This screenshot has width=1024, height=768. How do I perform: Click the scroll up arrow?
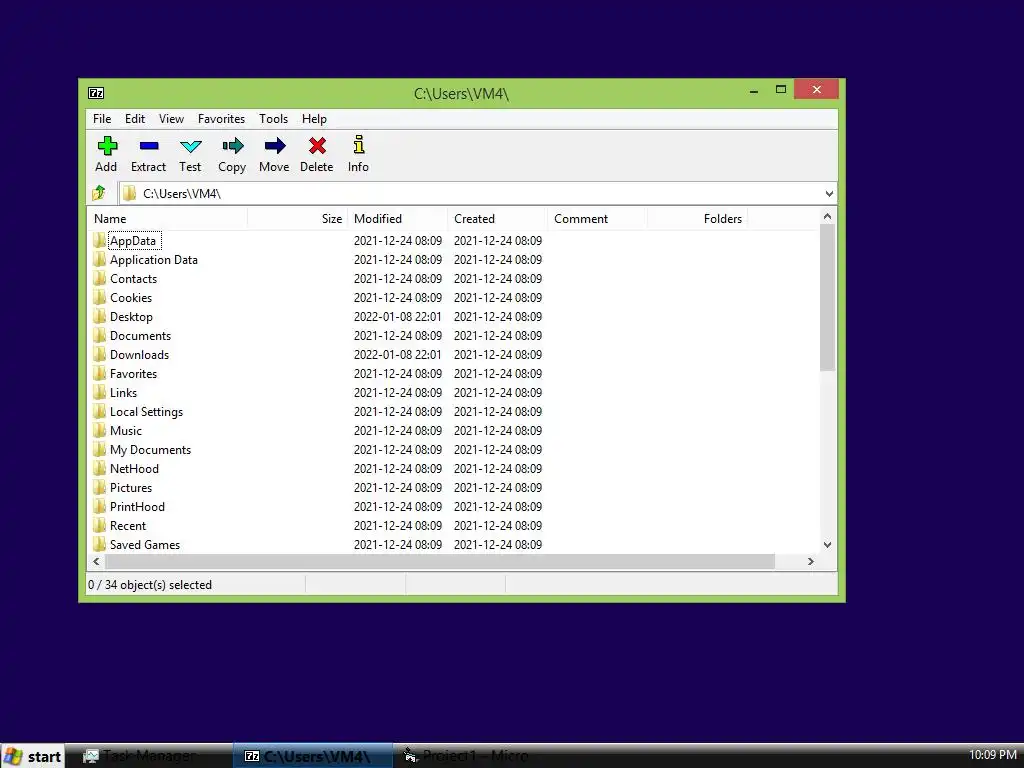click(827, 216)
